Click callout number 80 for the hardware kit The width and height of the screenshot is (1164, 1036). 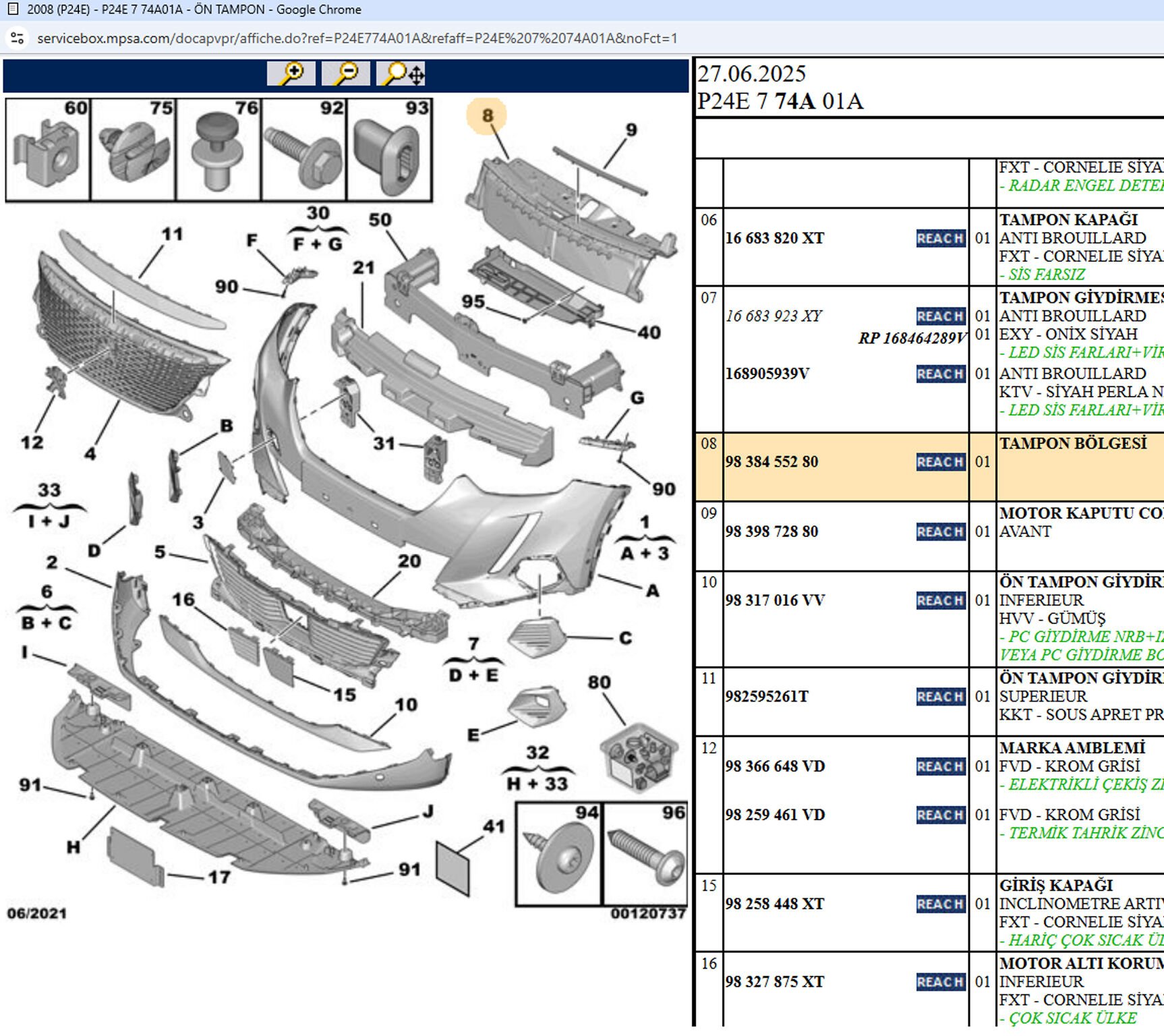pyautogui.click(x=599, y=683)
